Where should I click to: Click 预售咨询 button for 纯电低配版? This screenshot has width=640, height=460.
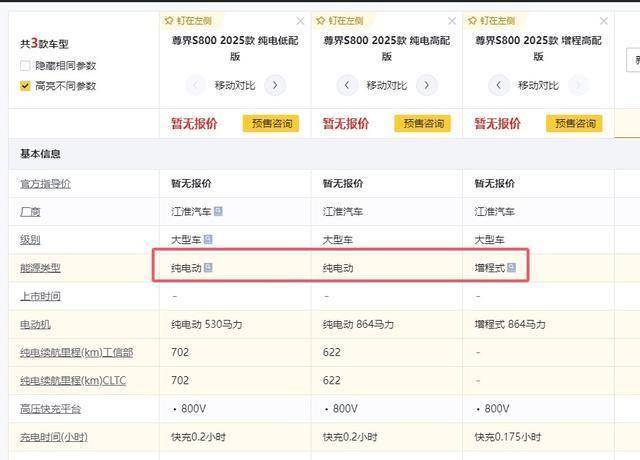[x=270, y=124]
